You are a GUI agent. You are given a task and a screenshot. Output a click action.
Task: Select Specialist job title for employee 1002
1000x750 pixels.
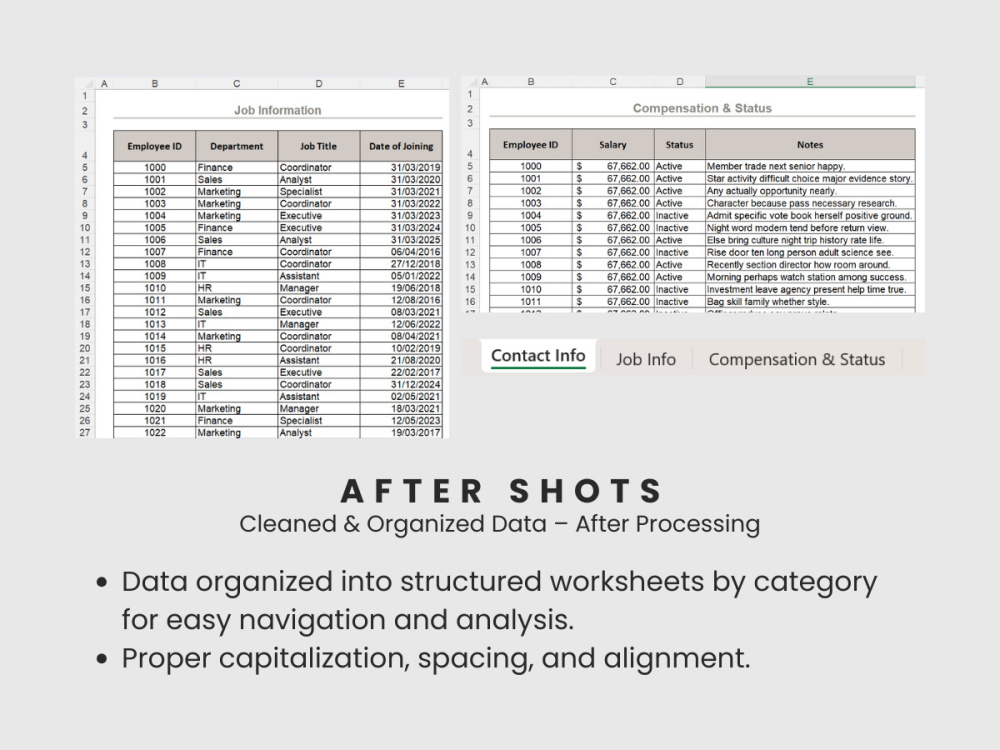pyautogui.click(x=318, y=192)
